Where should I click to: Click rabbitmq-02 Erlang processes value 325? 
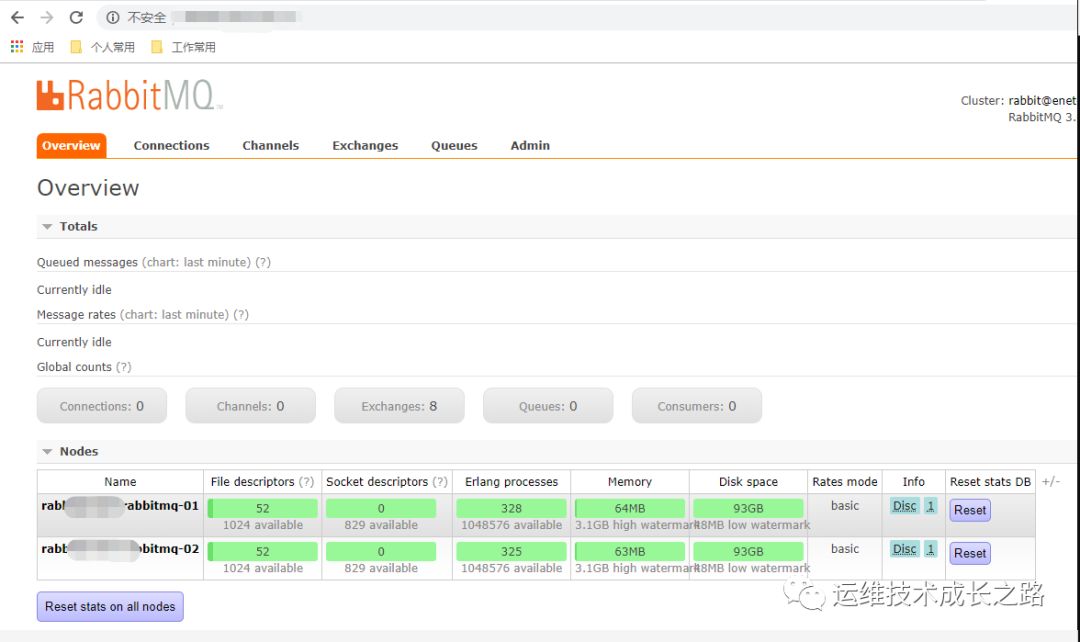(511, 552)
